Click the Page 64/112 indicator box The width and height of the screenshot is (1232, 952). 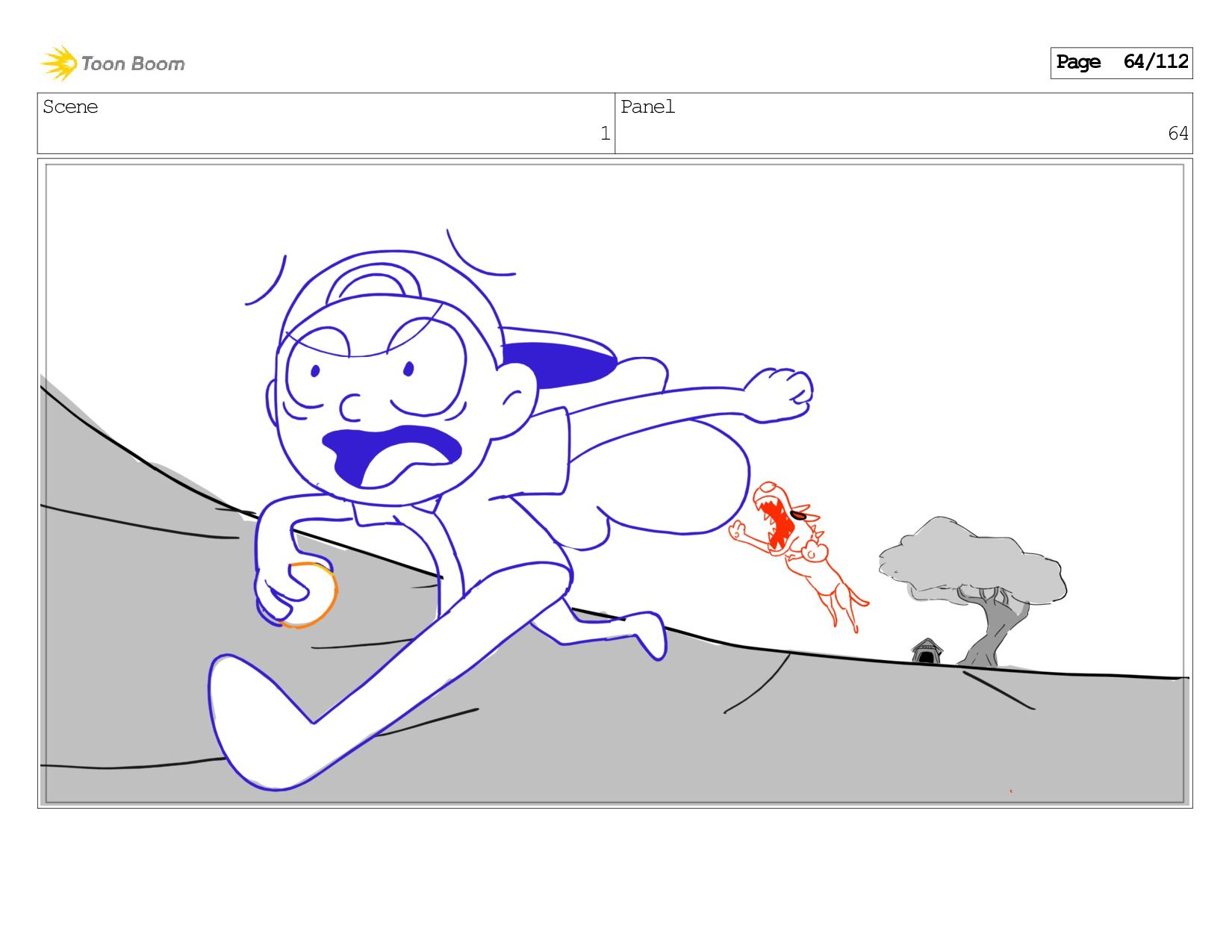click(1121, 63)
